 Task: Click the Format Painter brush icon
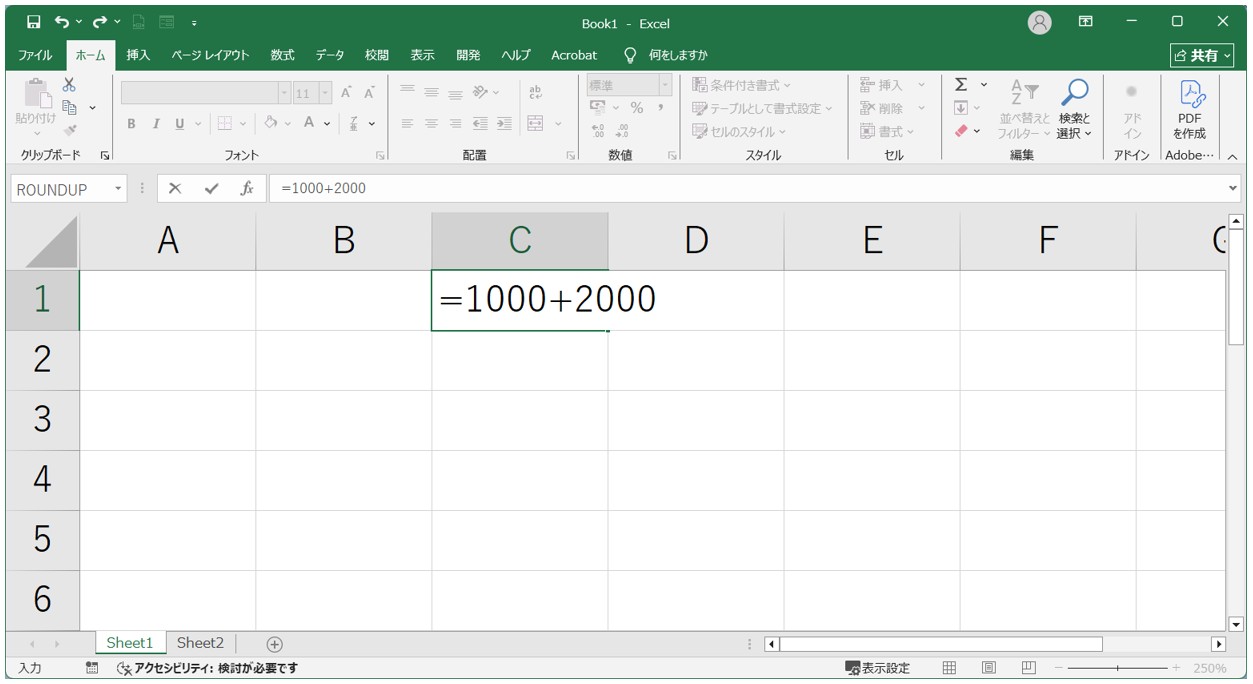pos(69,130)
